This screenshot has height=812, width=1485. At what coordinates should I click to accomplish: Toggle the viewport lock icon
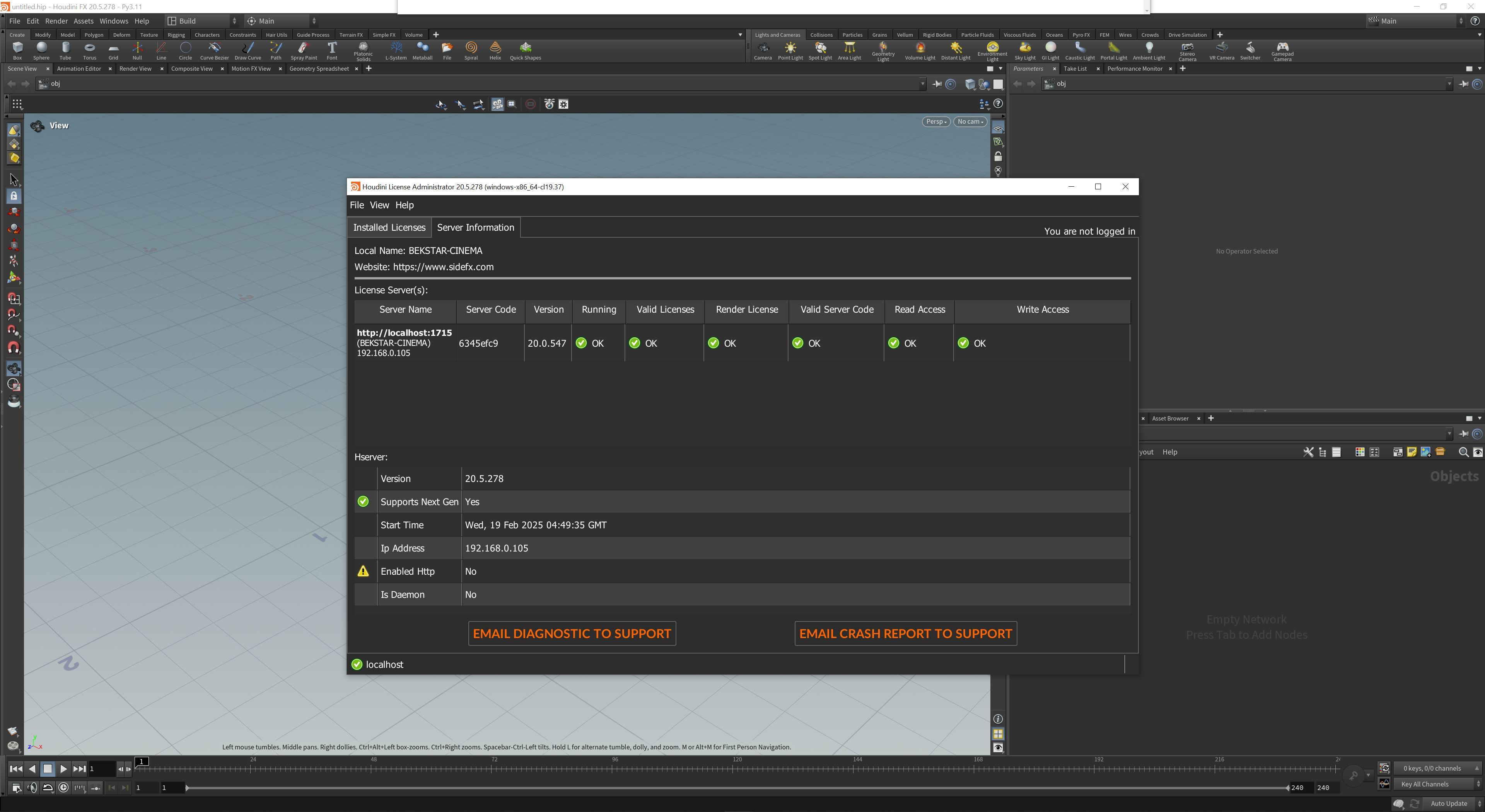point(998,157)
